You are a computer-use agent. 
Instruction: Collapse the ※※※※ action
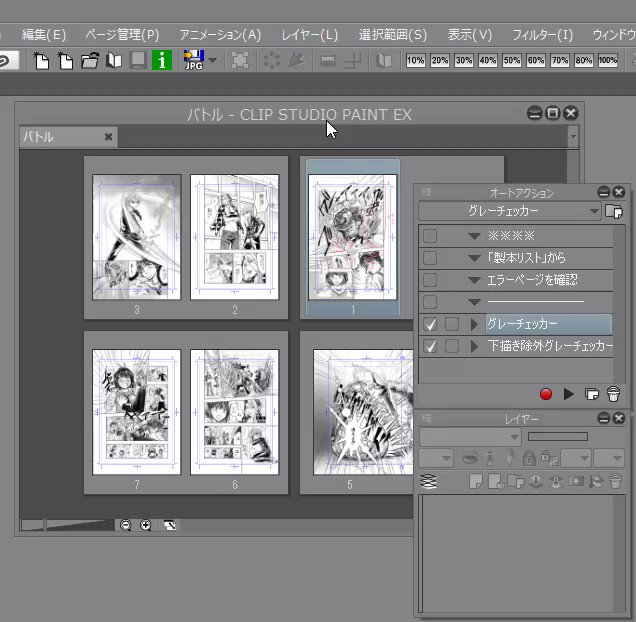[x=474, y=236]
